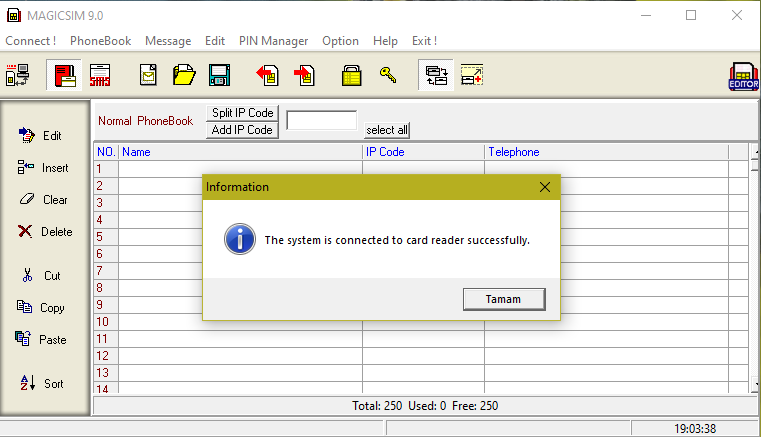The width and height of the screenshot is (761, 437).
Task: Click the yellow padlock PIN icon
Action: click(x=351, y=75)
